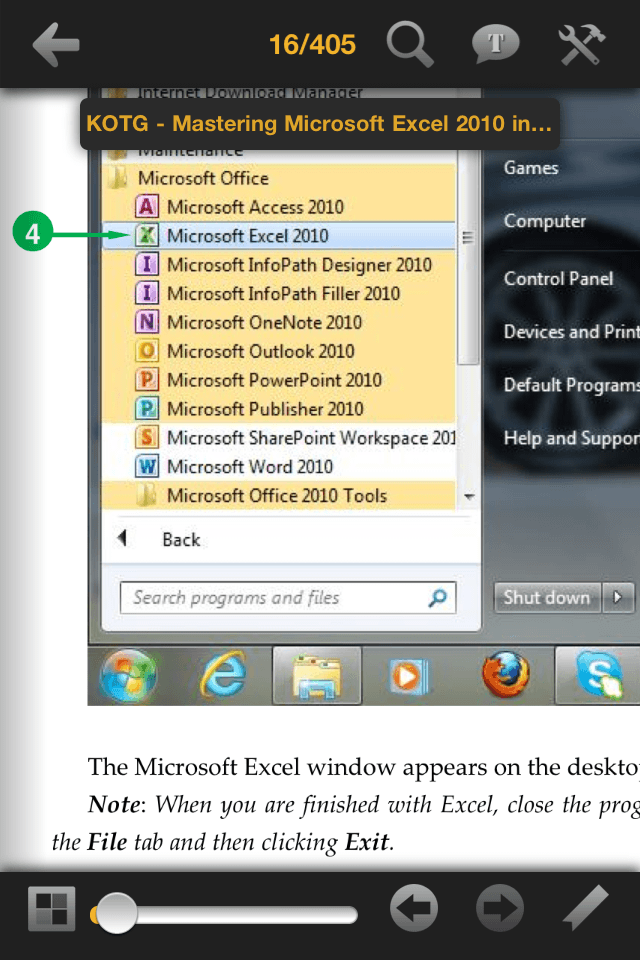
Task: Open Devices and Printers link
Action: tap(571, 332)
